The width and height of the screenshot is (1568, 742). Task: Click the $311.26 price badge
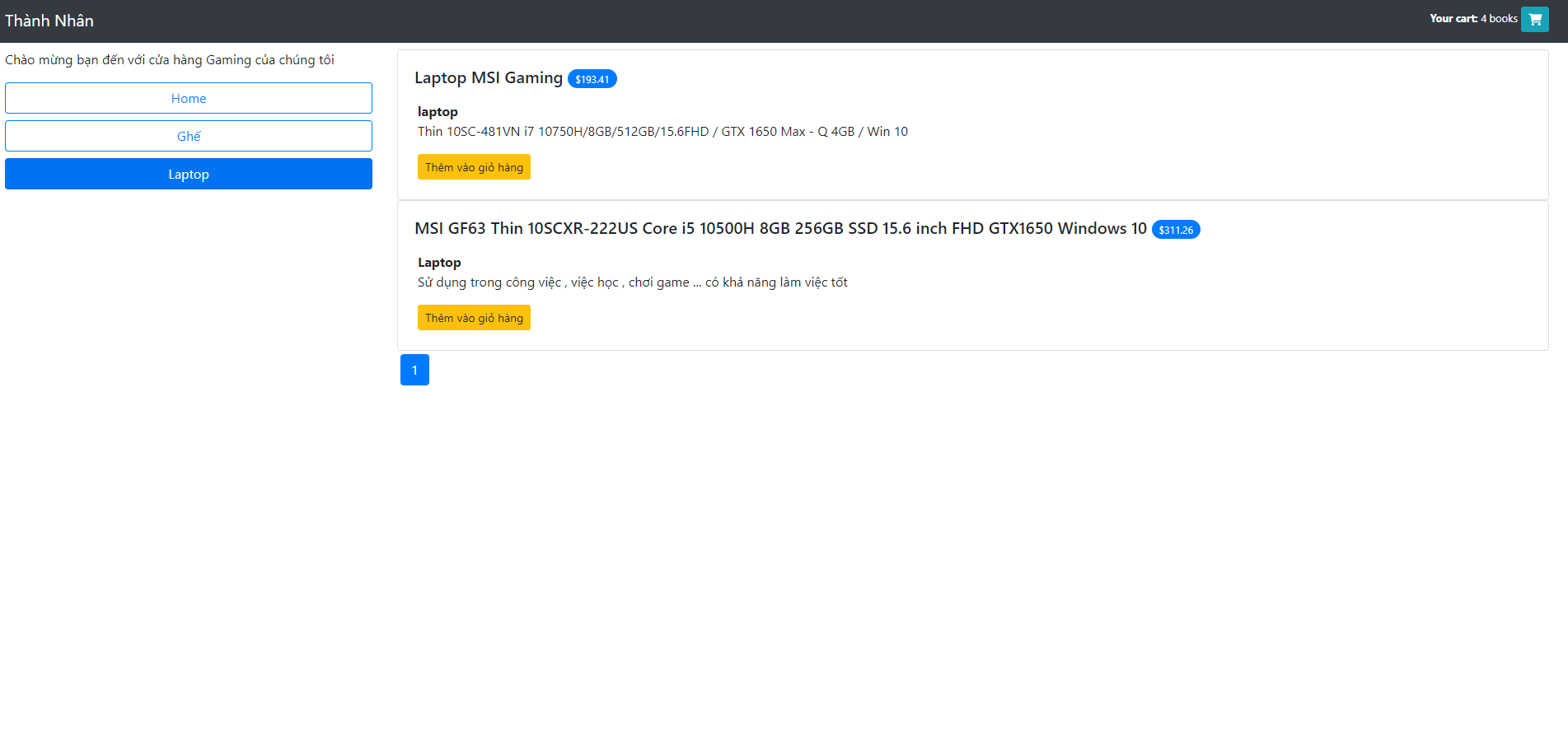[1176, 229]
